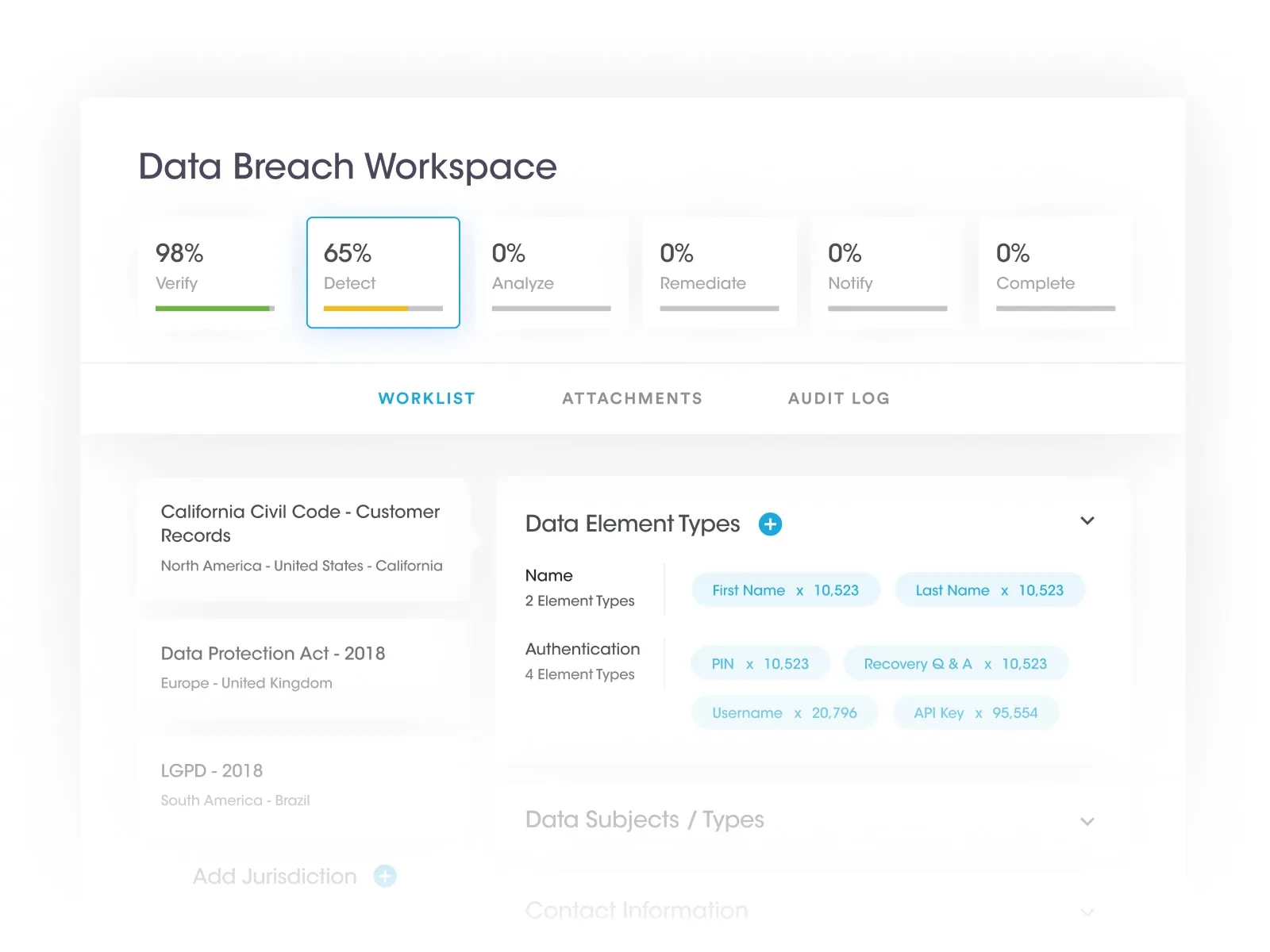Click the Add Jurisdiction plus icon

[385, 876]
